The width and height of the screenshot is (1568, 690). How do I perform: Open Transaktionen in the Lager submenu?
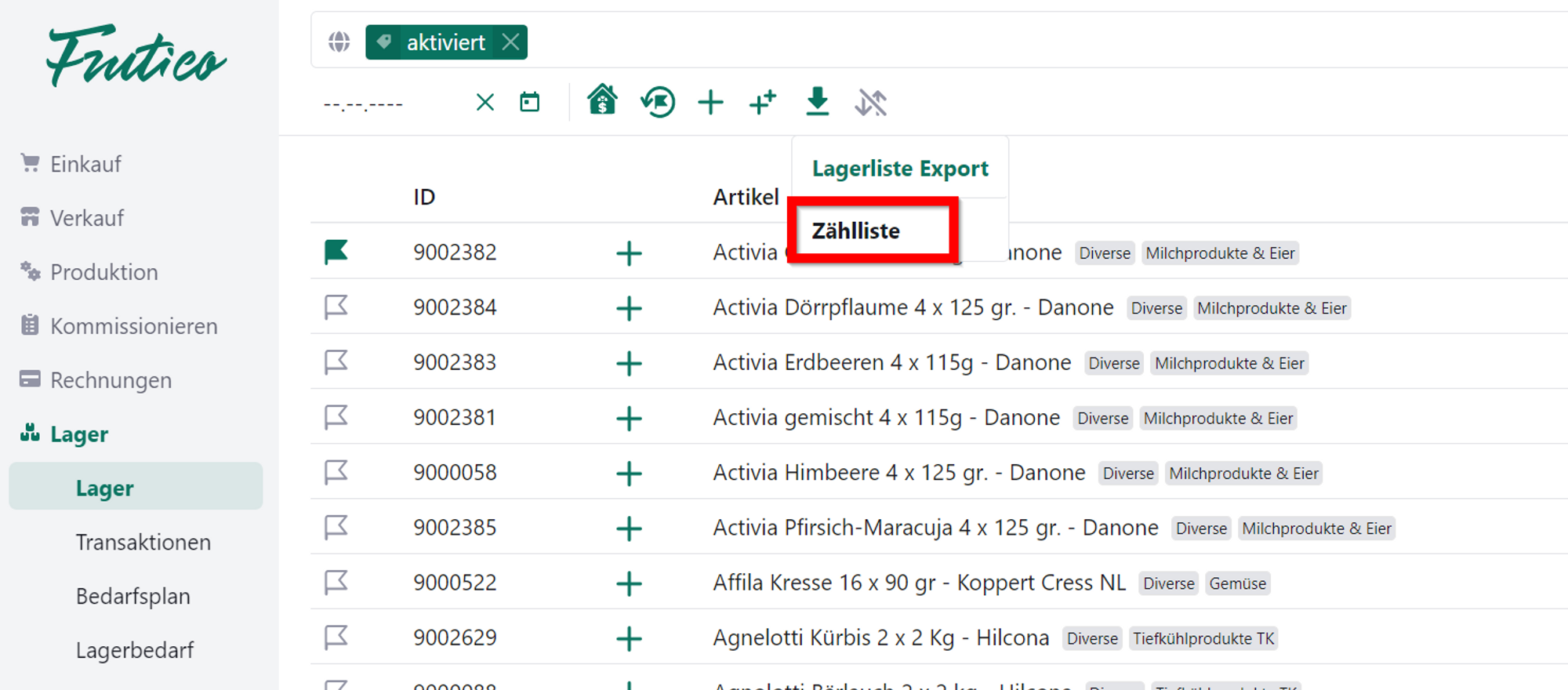point(143,542)
